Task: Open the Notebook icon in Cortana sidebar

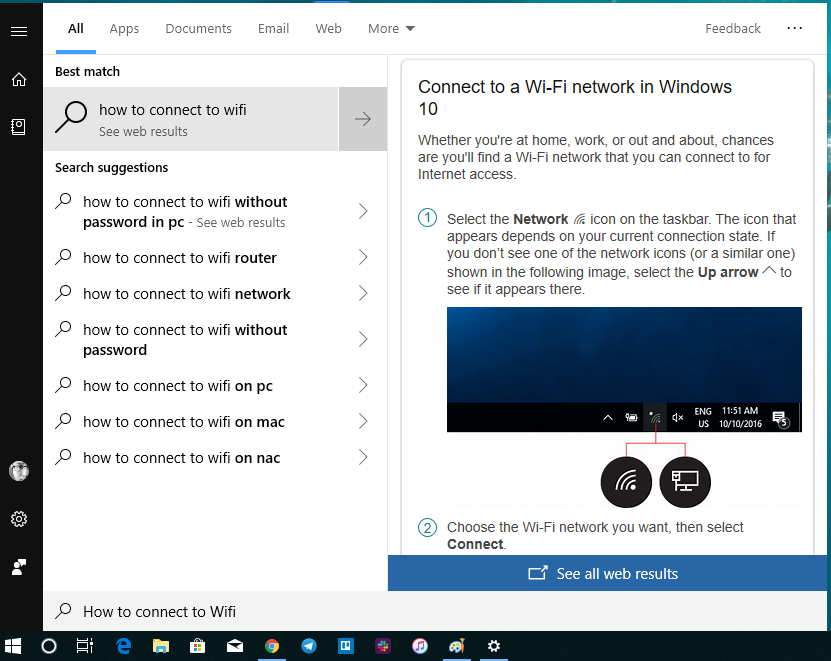Action: (x=17, y=126)
